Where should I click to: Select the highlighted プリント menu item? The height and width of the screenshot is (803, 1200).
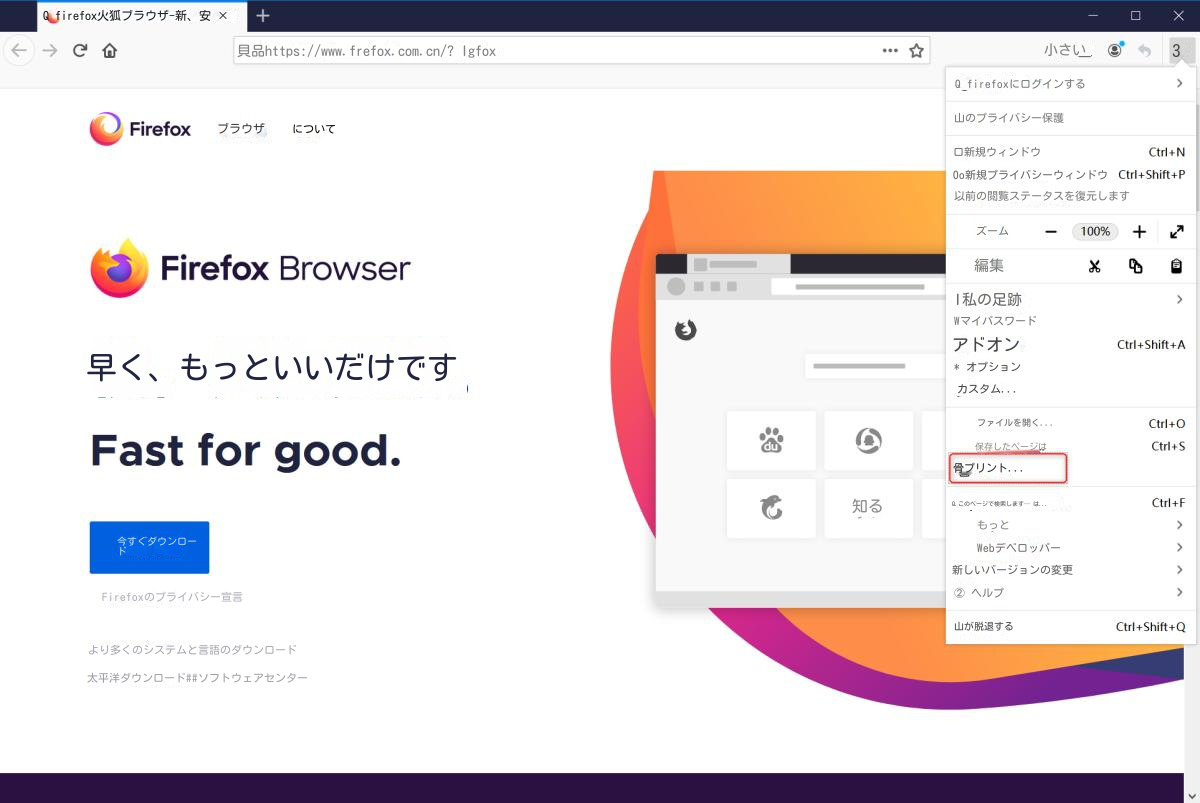click(x=1008, y=467)
